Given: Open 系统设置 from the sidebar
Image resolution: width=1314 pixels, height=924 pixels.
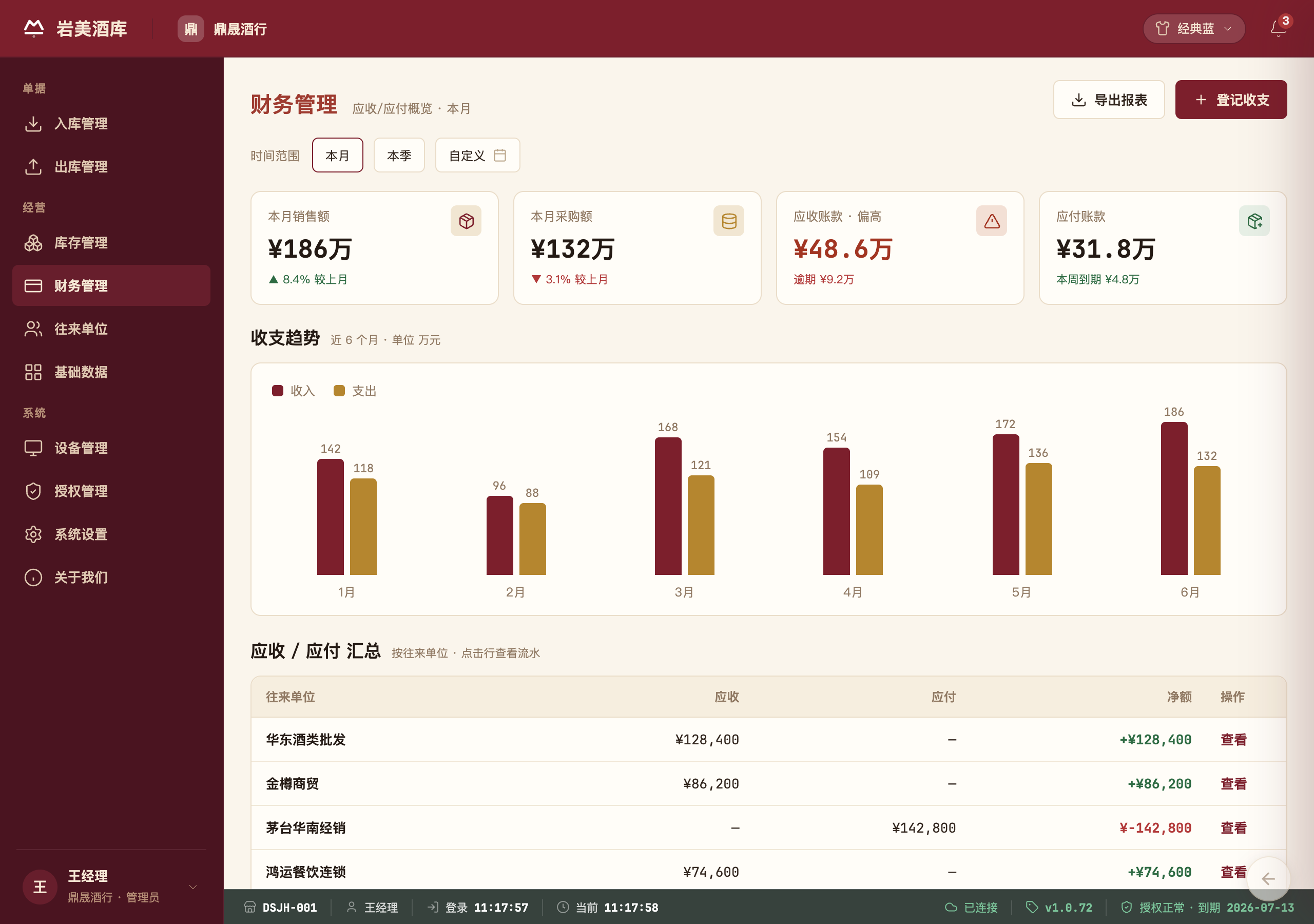Looking at the screenshot, I should tap(111, 534).
